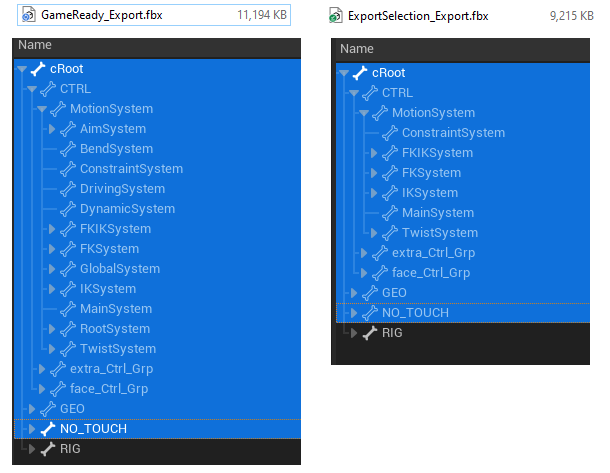Click GEO bone icon in right tree
The height and width of the screenshot is (473, 610).
point(370,293)
